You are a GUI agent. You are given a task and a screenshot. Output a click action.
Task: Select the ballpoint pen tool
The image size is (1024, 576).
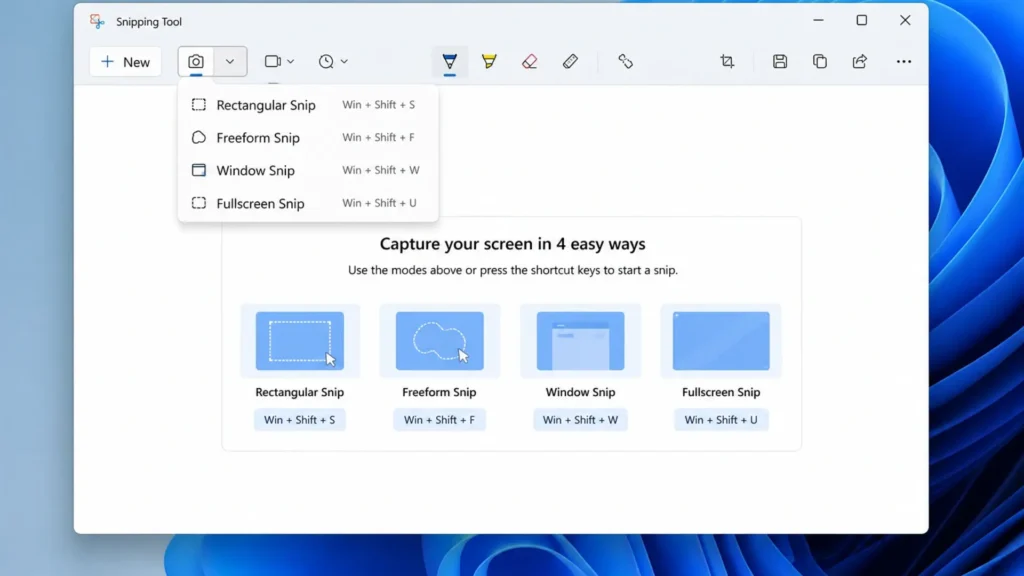450,61
